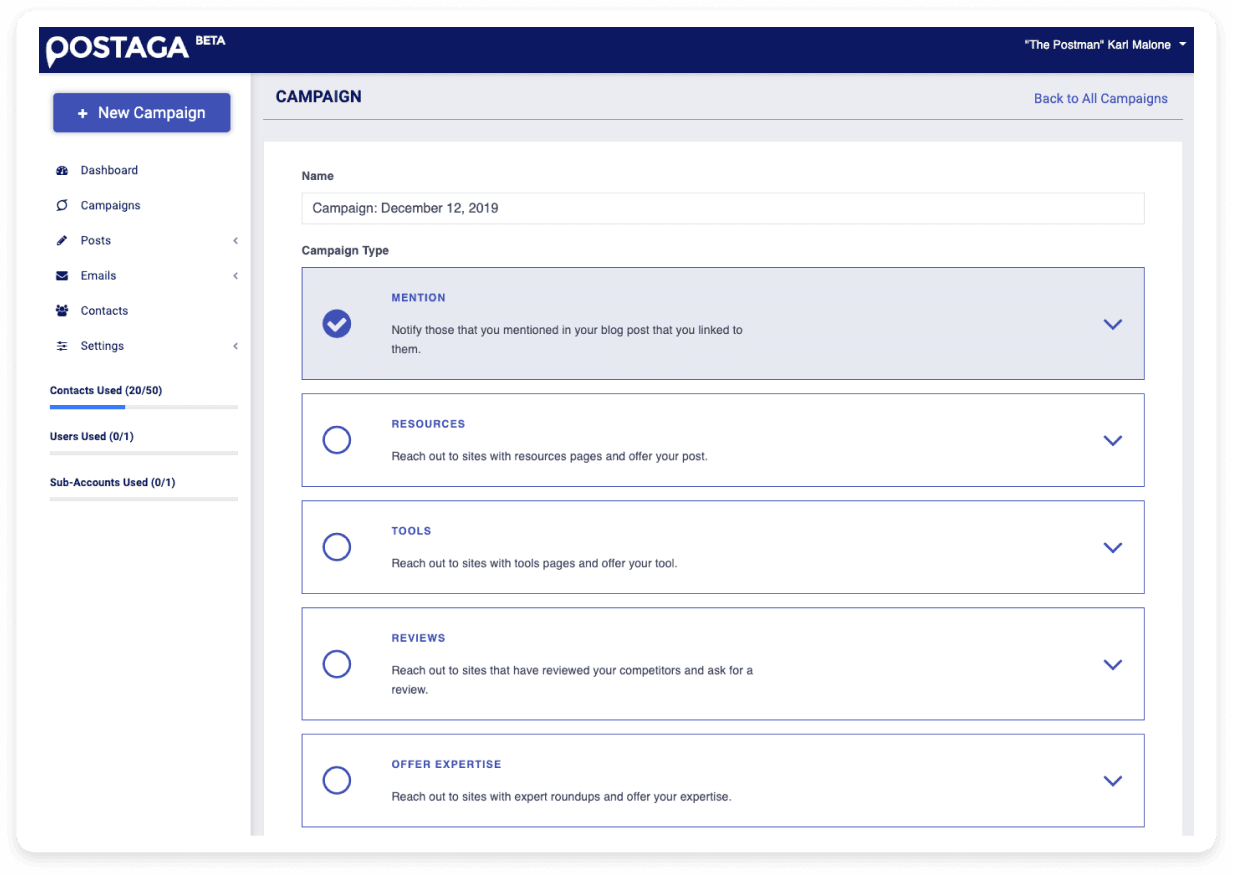Click the Settings filter icon

[x=62, y=345]
